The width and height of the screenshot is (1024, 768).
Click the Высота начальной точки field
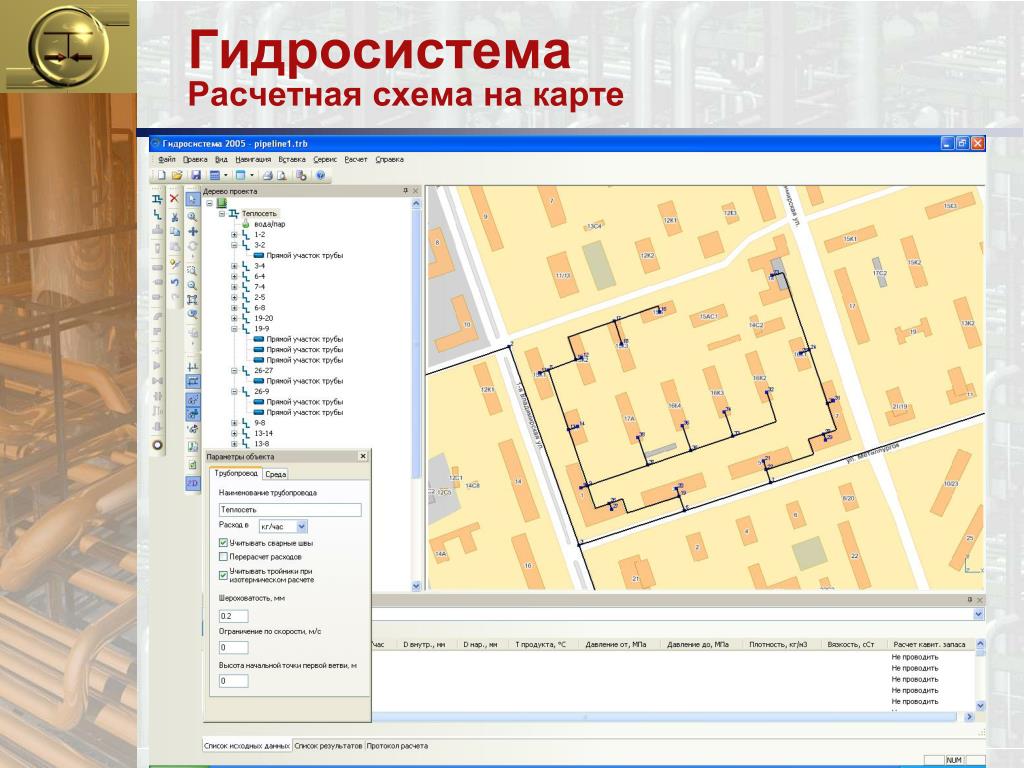(x=233, y=681)
